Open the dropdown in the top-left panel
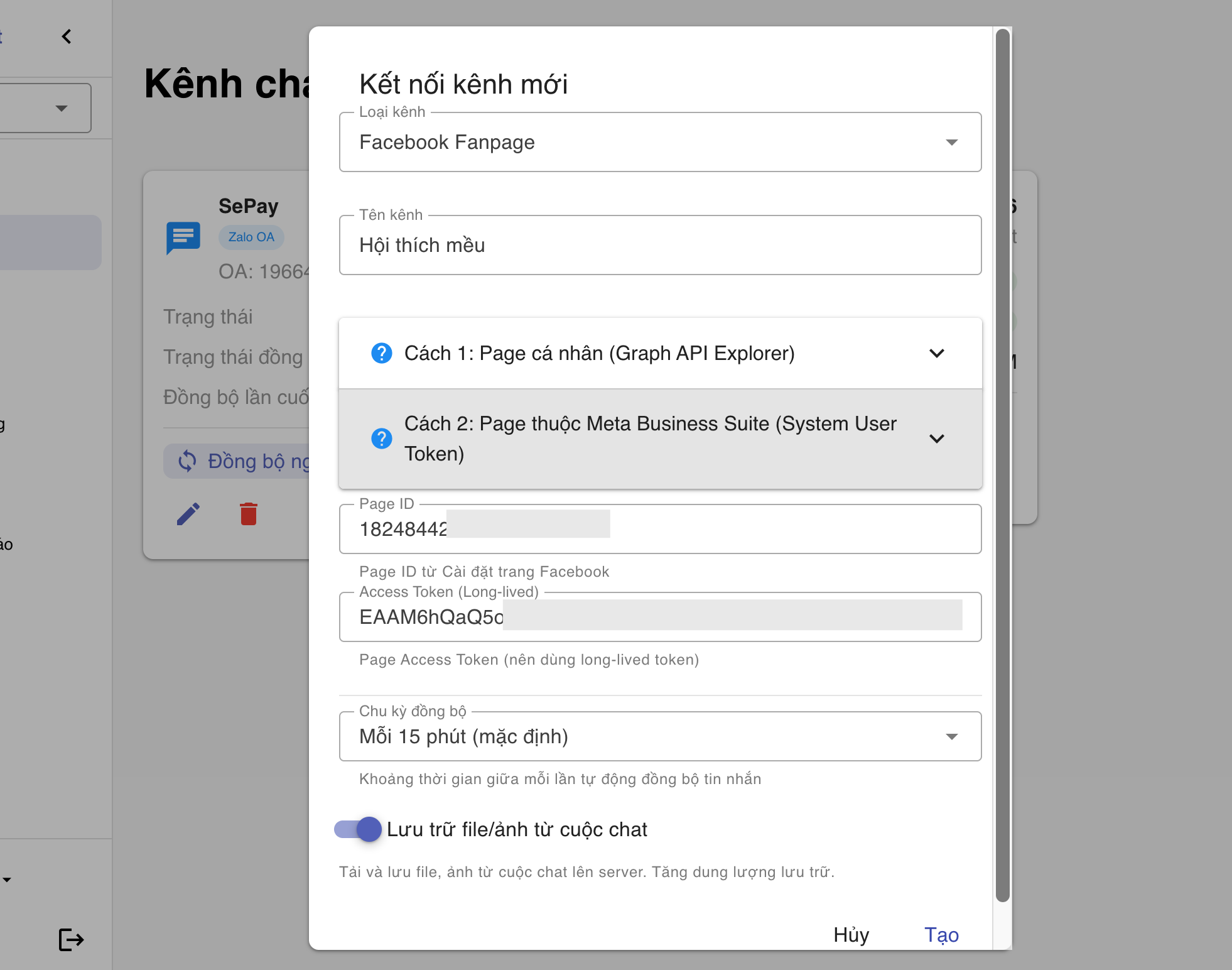 click(x=61, y=107)
